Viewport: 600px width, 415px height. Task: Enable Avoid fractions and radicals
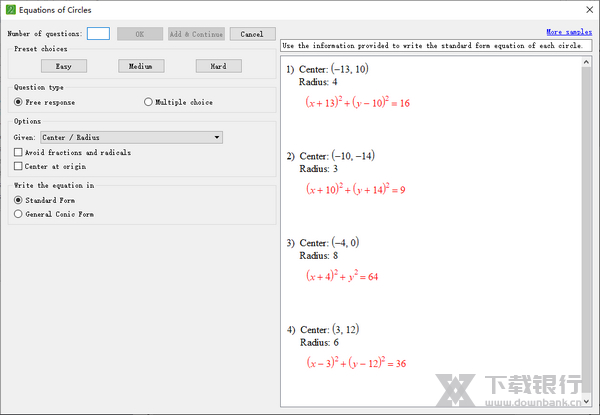18,152
